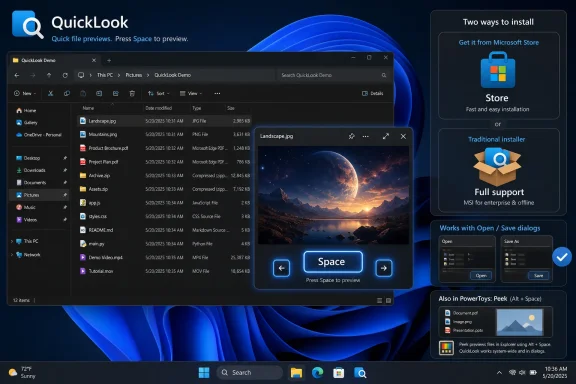This screenshot has width=576, height=384.
Task: Click the right arrow key button in preview
Action: click(384, 268)
